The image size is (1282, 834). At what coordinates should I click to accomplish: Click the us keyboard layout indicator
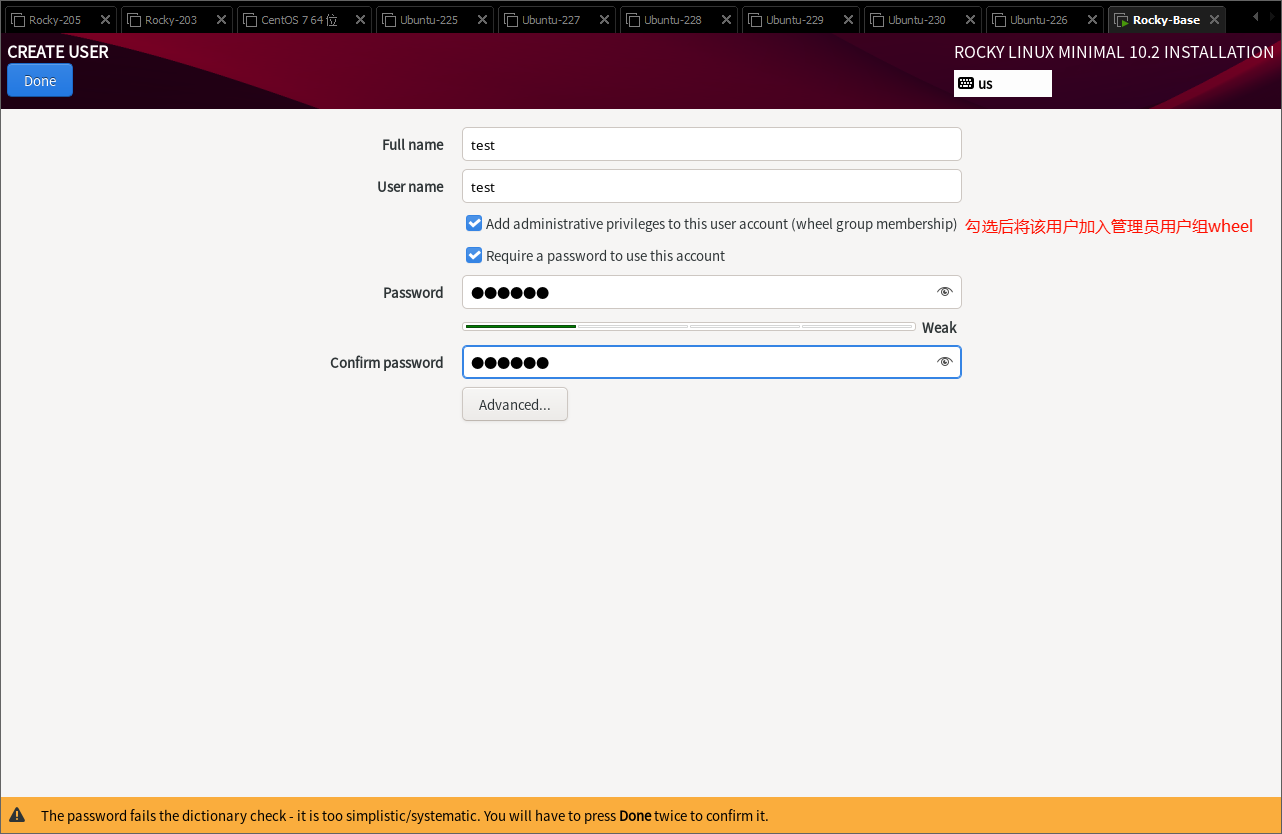click(x=1003, y=83)
